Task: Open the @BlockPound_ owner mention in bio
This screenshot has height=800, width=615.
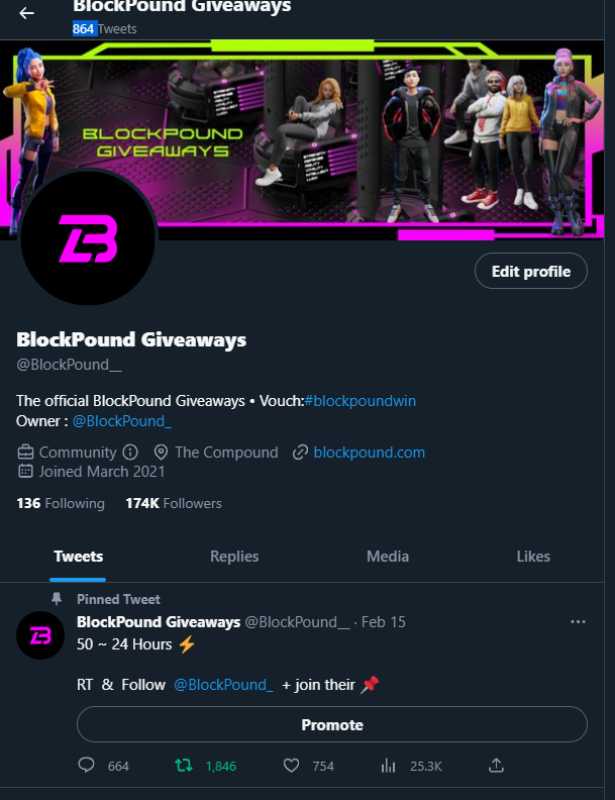Action: tap(121, 421)
